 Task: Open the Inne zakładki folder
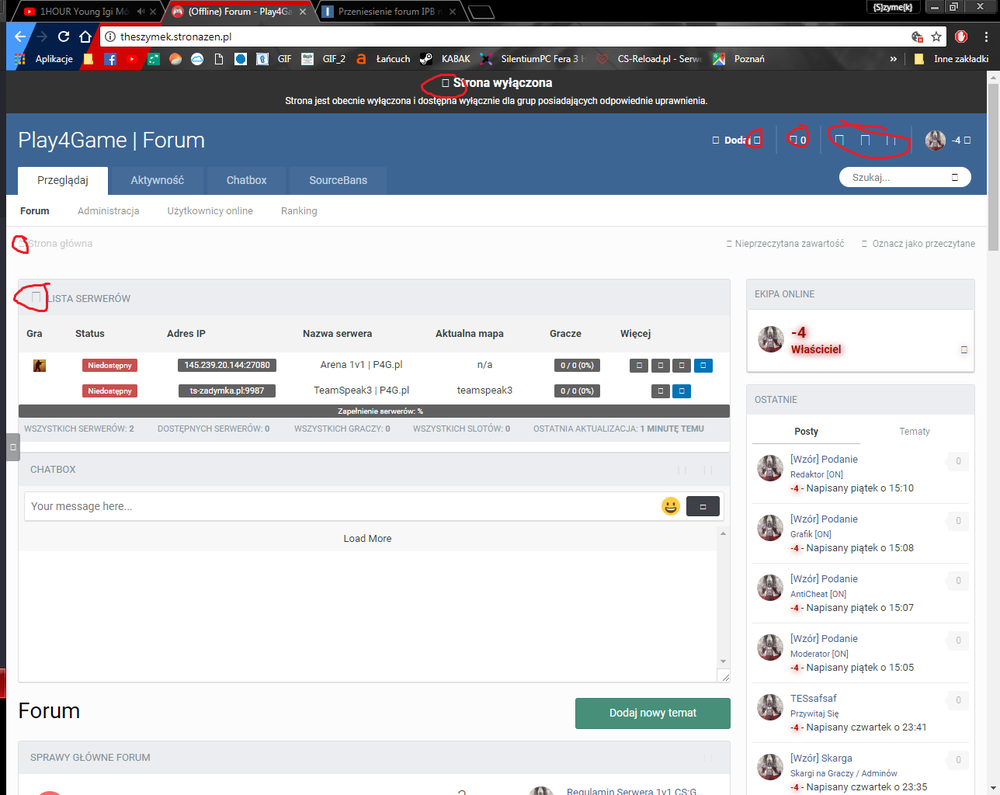pos(951,59)
